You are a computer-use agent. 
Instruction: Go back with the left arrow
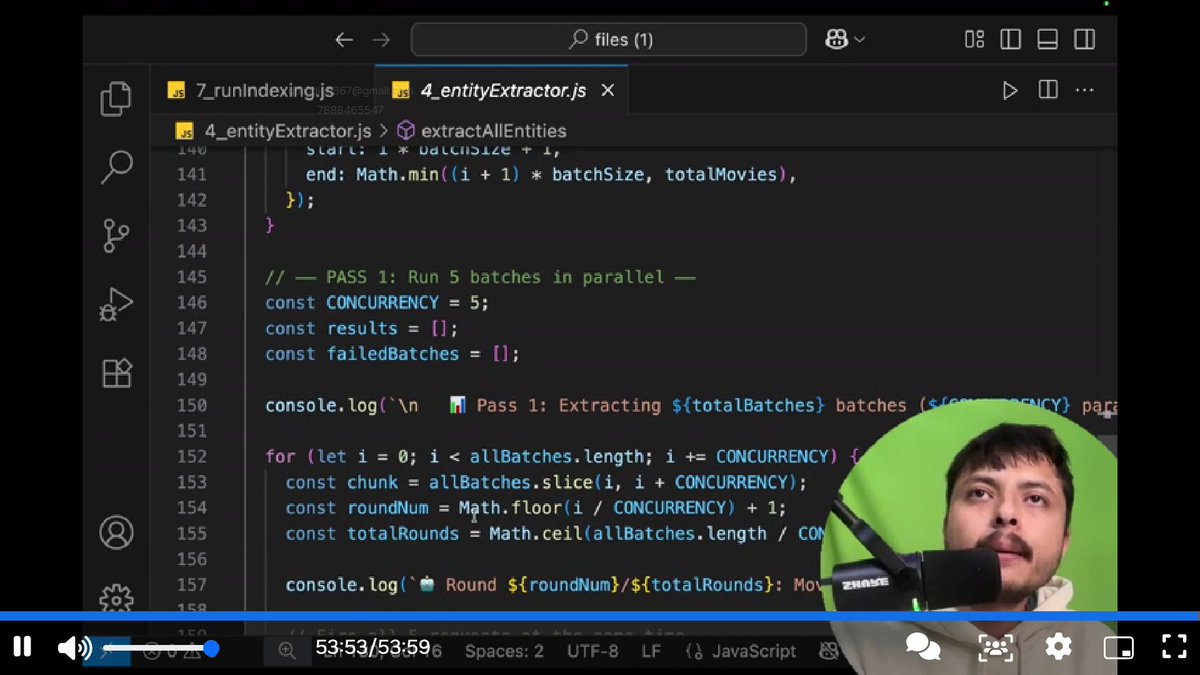click(x=344, y=40)
